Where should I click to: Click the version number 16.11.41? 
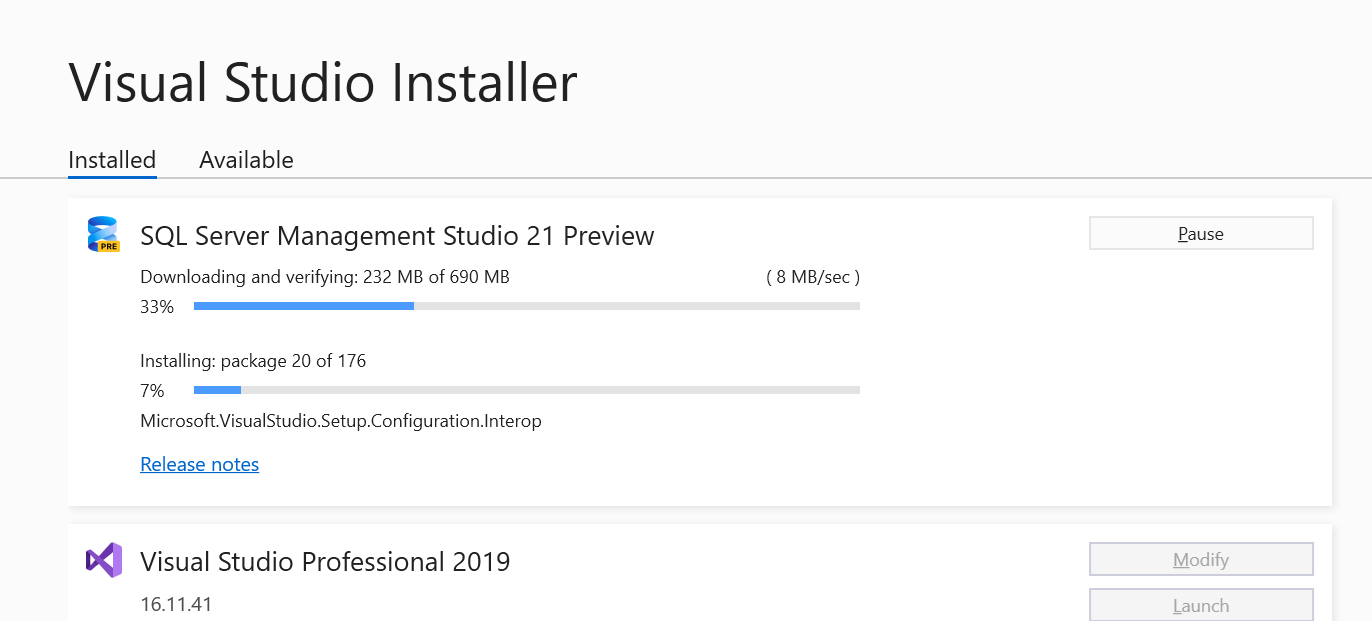[176, 604]
